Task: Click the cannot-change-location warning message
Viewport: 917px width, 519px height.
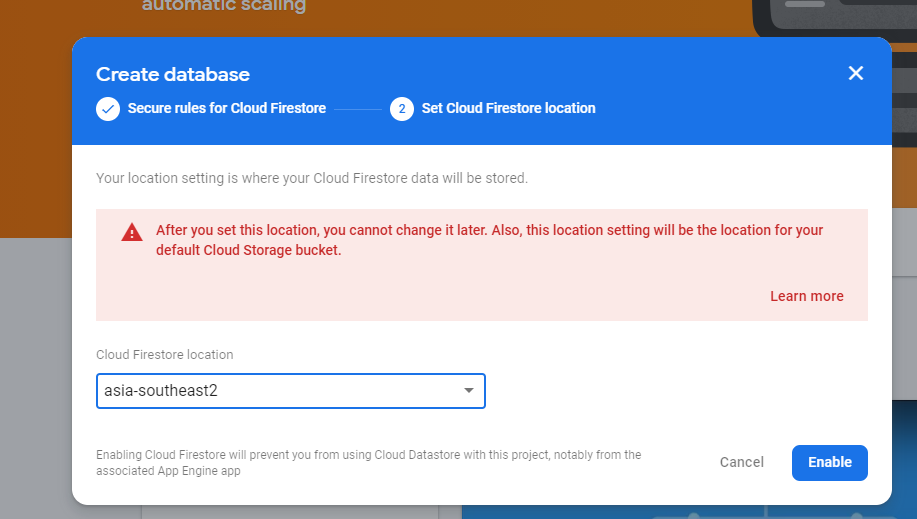Action: pyautogui.click(x=489, y=240)
